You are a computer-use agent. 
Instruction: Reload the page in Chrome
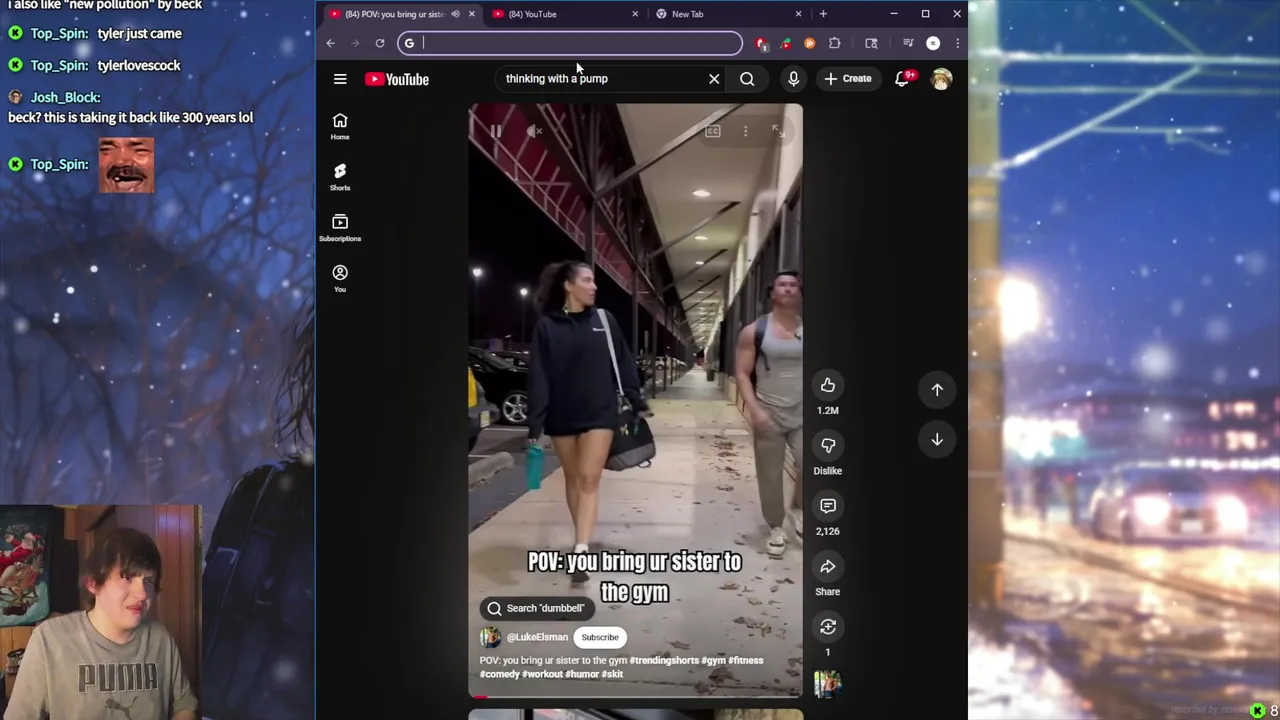[380, 43]
